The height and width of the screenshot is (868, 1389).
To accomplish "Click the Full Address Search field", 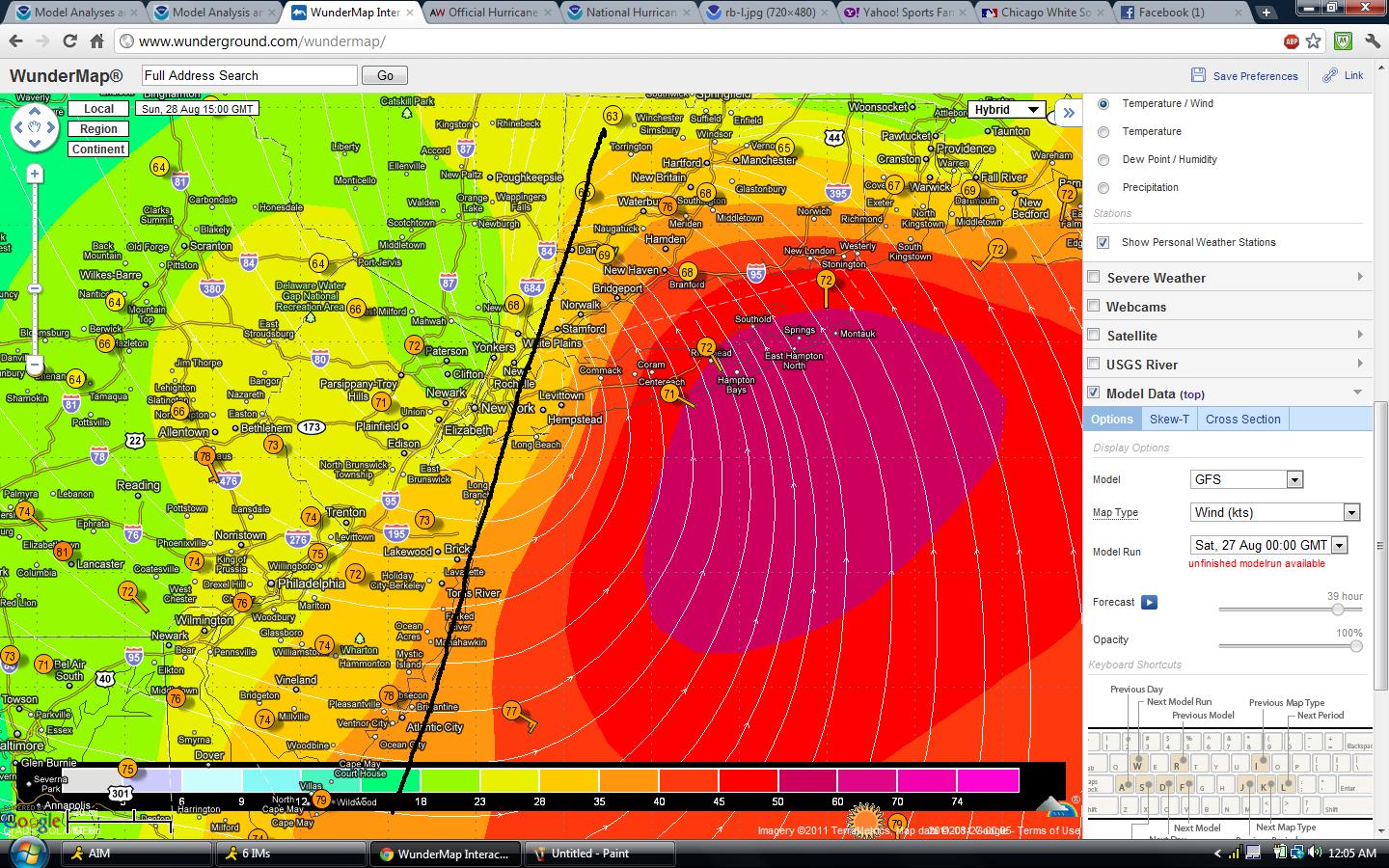I will tap(250, 75).
